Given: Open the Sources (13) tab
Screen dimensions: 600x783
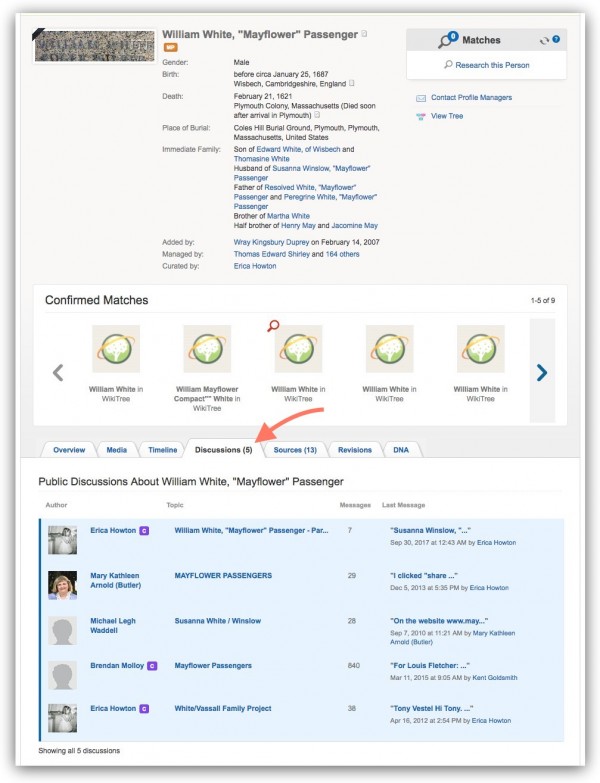Looking at the screenshot, I should pos(295,450).
